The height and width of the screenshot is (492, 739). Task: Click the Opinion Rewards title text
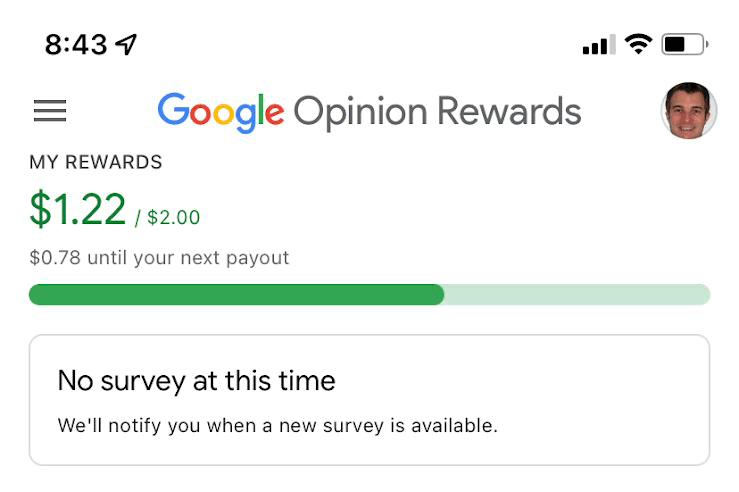coord(437,112)
